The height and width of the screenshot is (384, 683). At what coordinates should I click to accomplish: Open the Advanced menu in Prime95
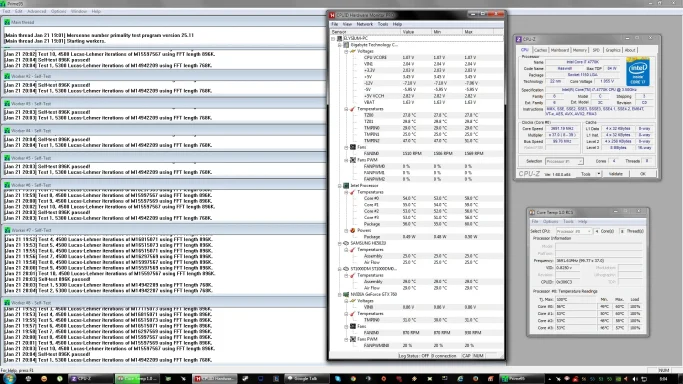click(x=36, y=11)
